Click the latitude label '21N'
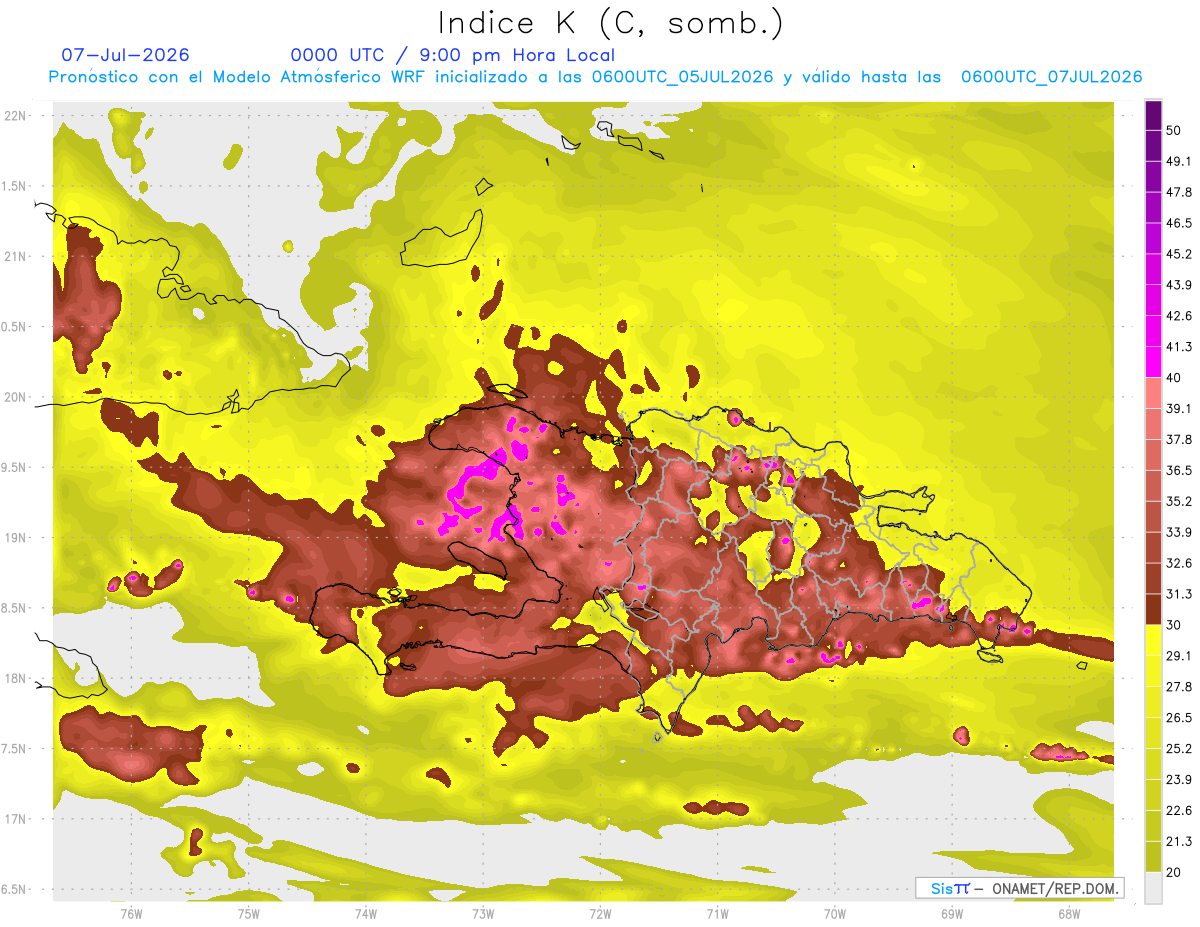This screenshot has height=927, width=1200. click(17, 257)
